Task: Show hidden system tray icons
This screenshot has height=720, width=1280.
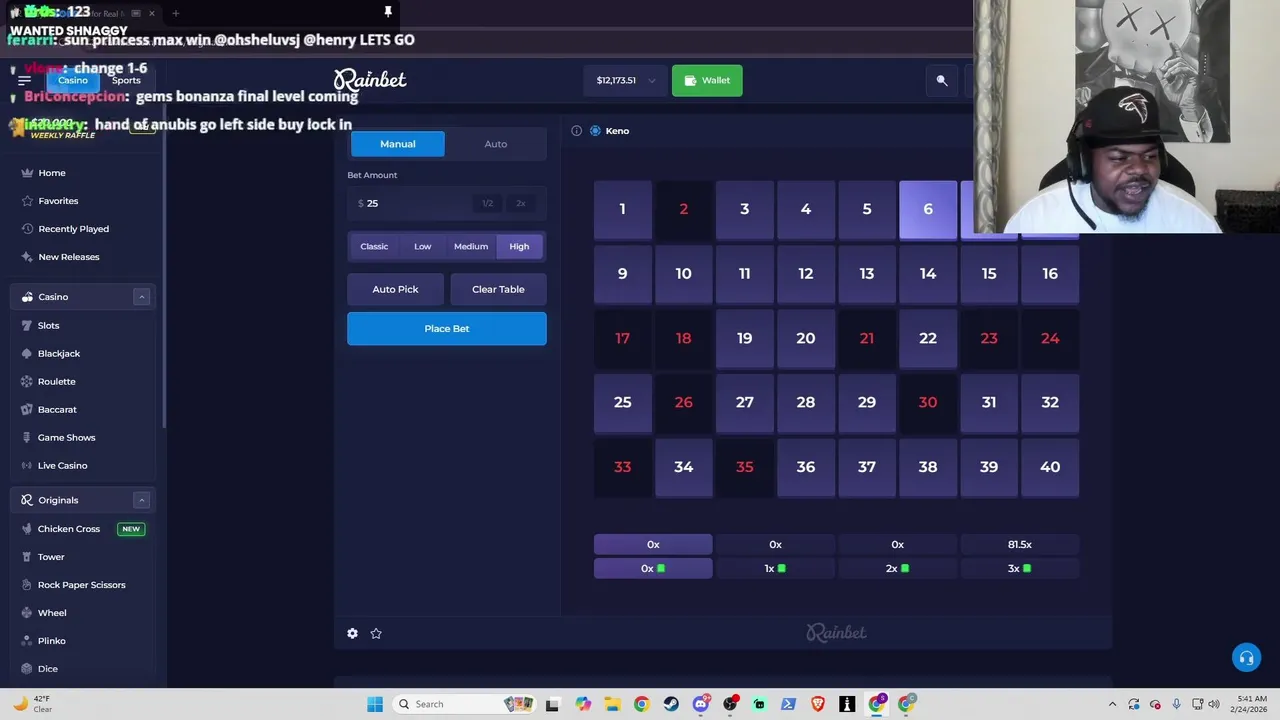Action: (1113, 704)
